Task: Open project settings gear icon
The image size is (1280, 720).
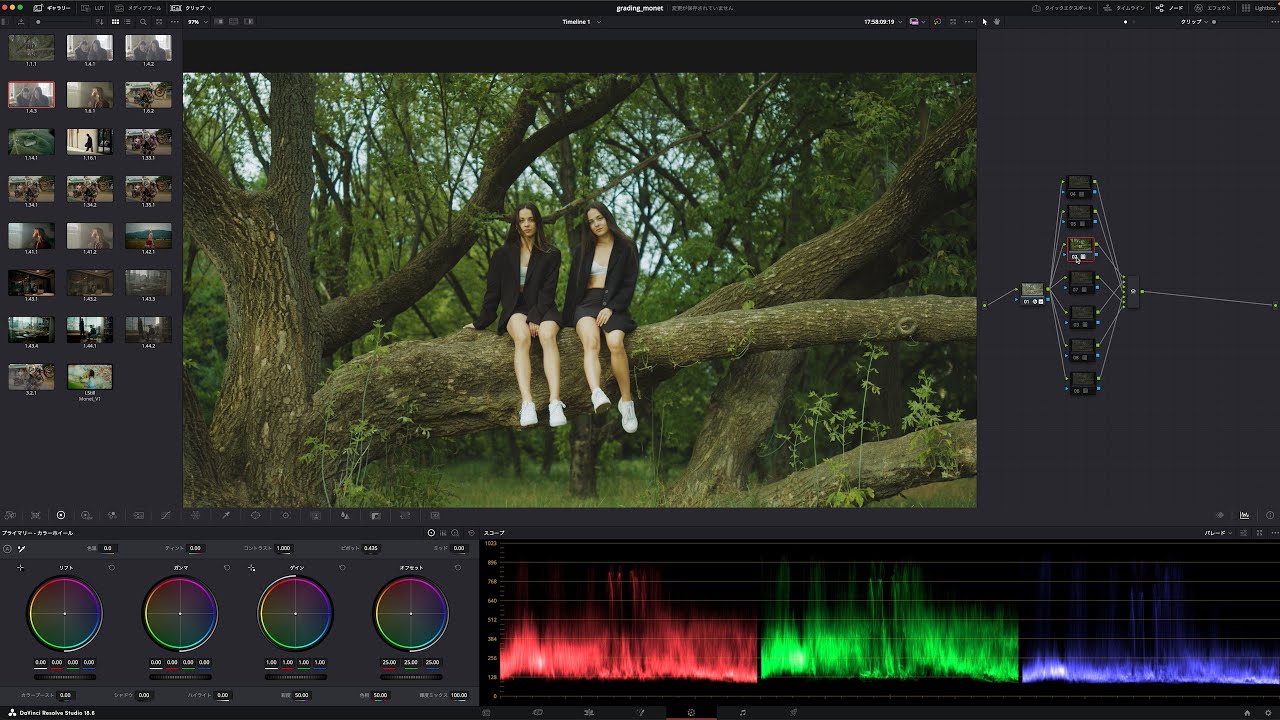Action: pyautogui.click(x=1267, y=712)
